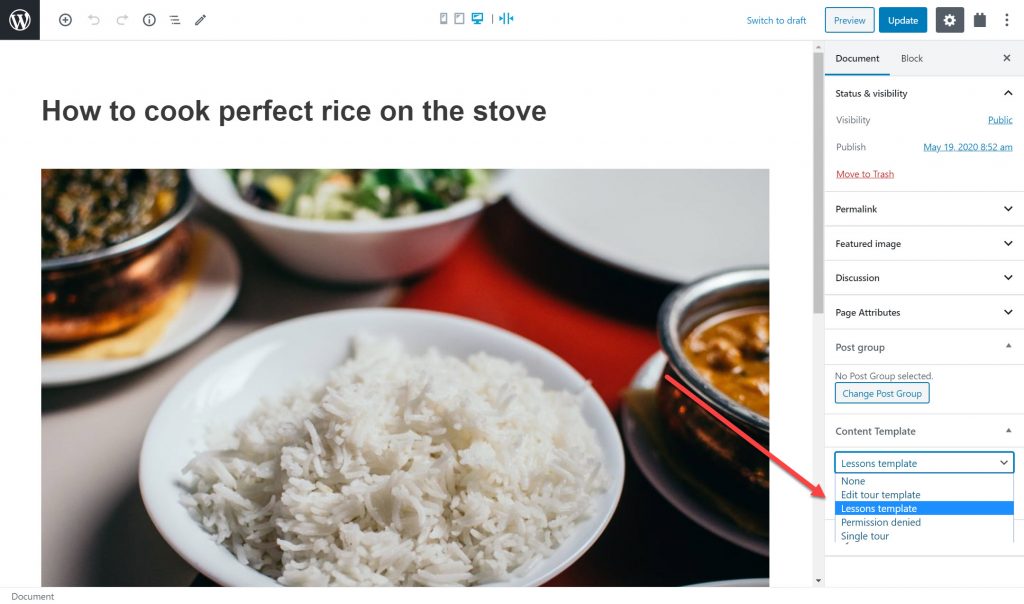Show content structure info icon
This screenshot has width=1024, height=604.
click(x=149, y=20)
